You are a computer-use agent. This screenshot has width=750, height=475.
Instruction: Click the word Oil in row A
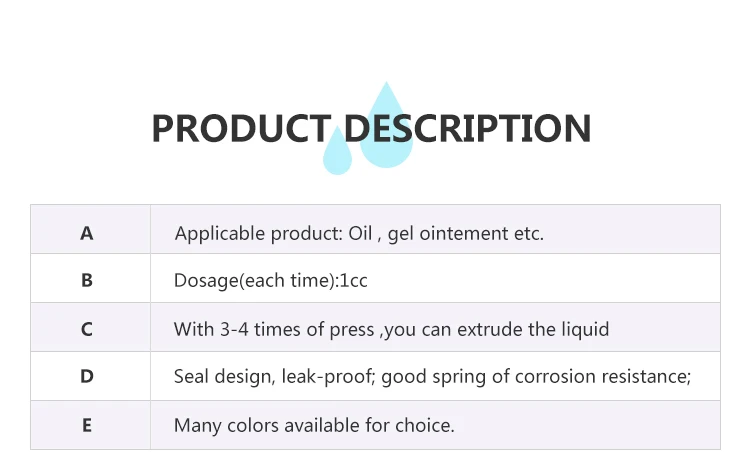click(360, 233)
